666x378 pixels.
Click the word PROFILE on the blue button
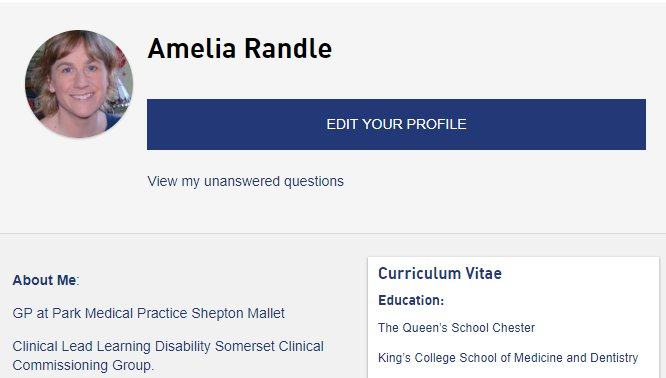[436, 124]
